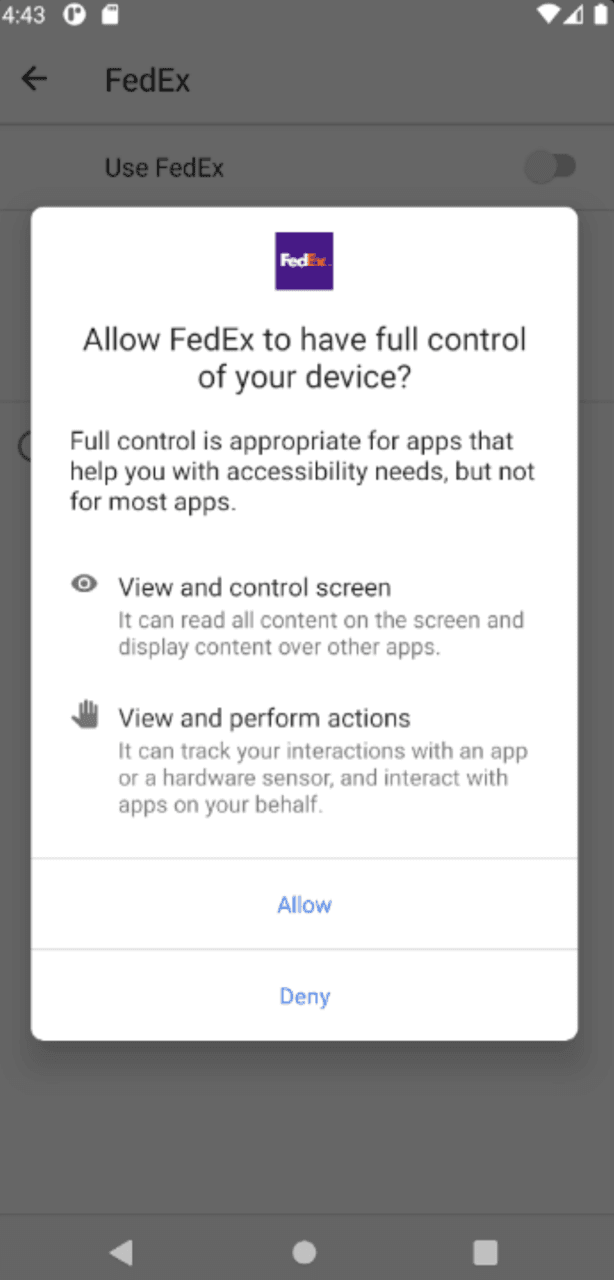Tap the circular notification icon beside the clock
Image resolution: width=614 pixels, height=1280 pixels.
pyautogui.click(x=75, y=14)
